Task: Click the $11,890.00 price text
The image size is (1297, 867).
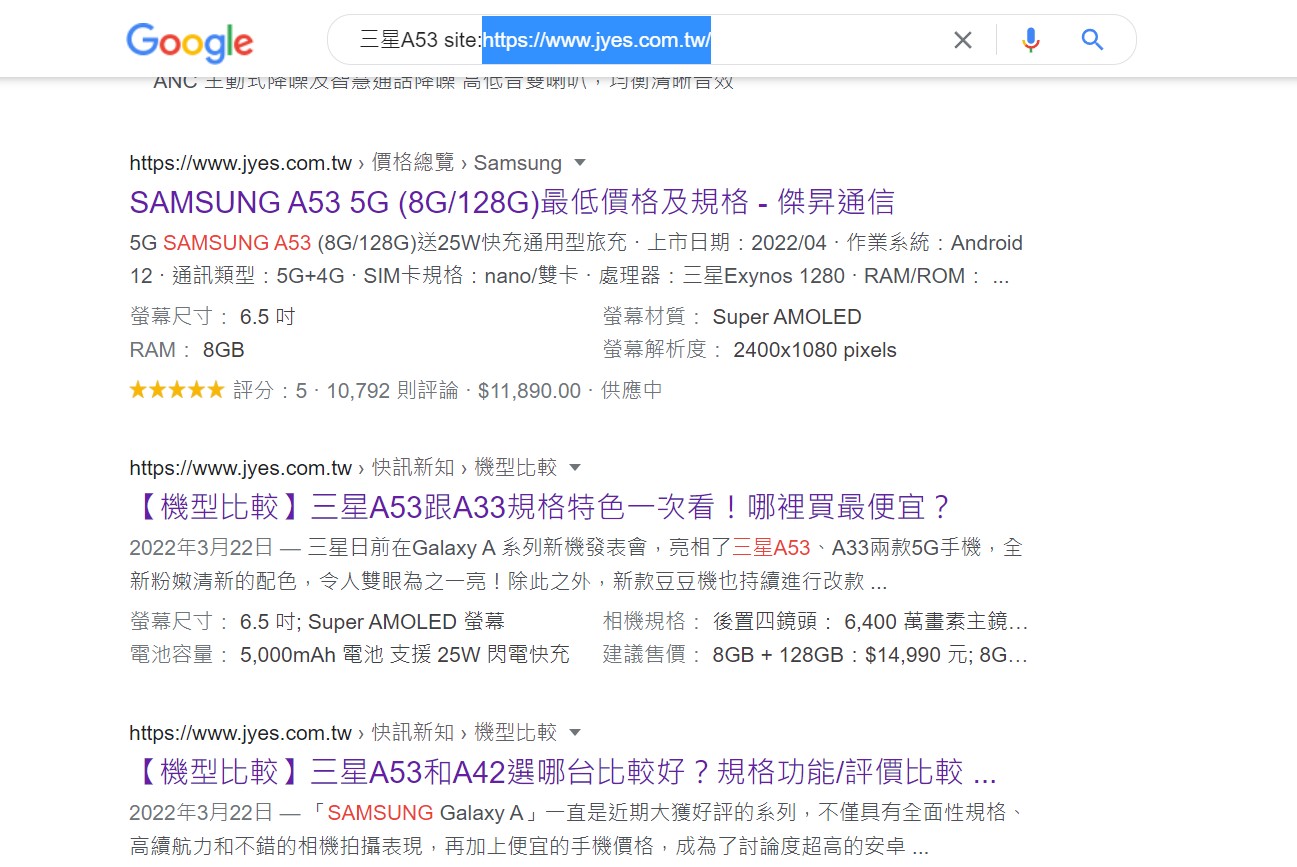Action: (529, 391)
